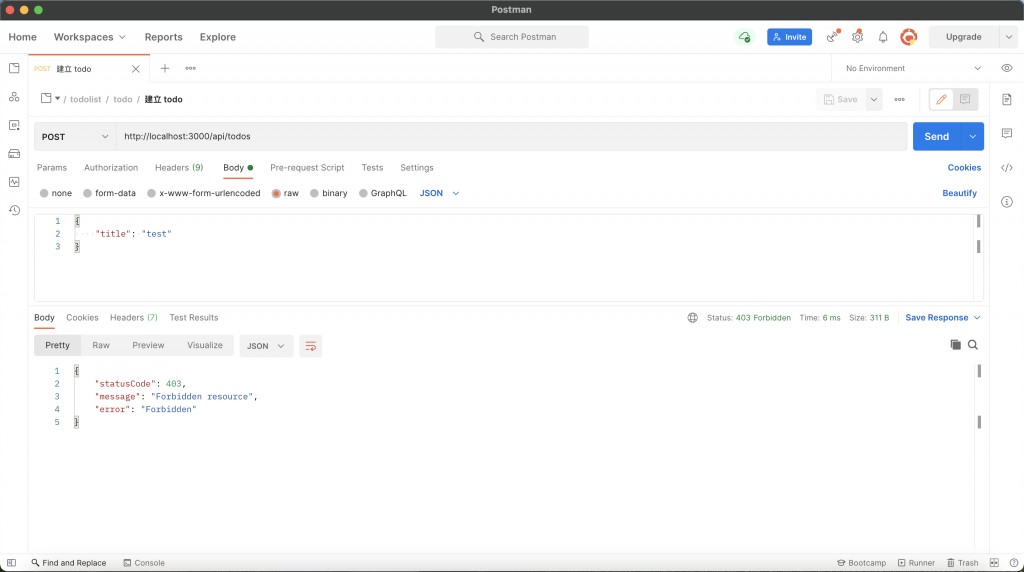Open the Cookies link beside the request tabs
Image resolution: width=1024 pixels, height=572 pixels.
[x=964, y=168]
